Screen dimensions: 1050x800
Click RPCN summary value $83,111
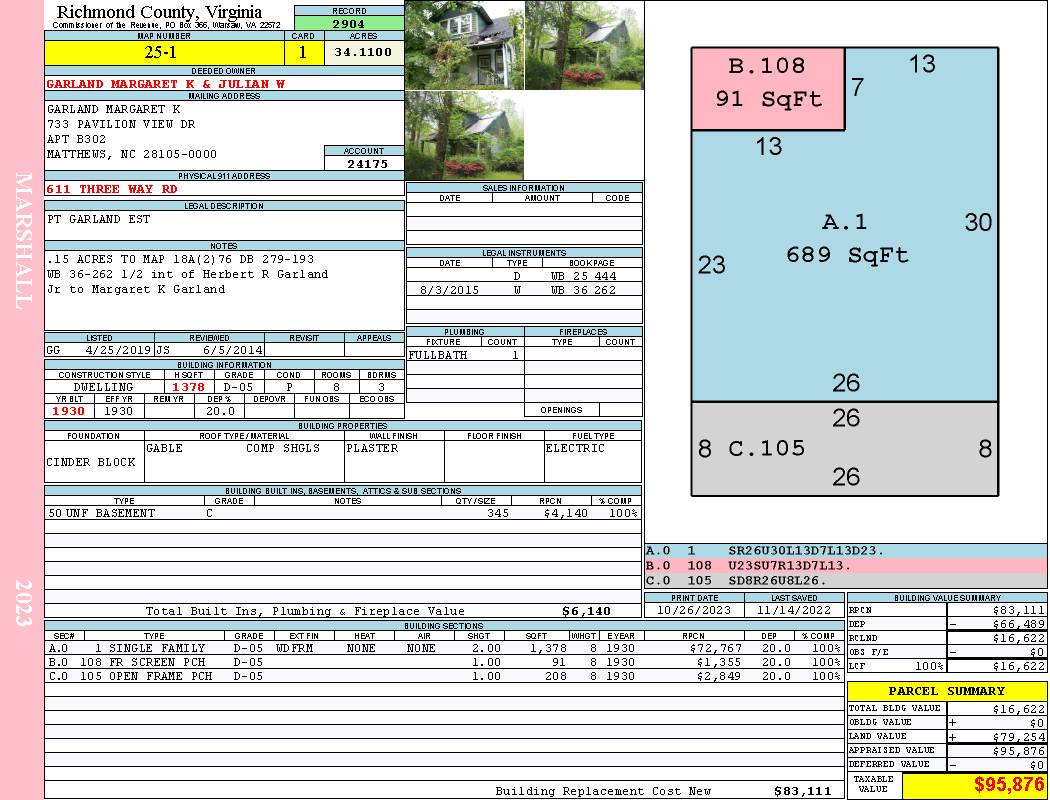pos(1018,610)
